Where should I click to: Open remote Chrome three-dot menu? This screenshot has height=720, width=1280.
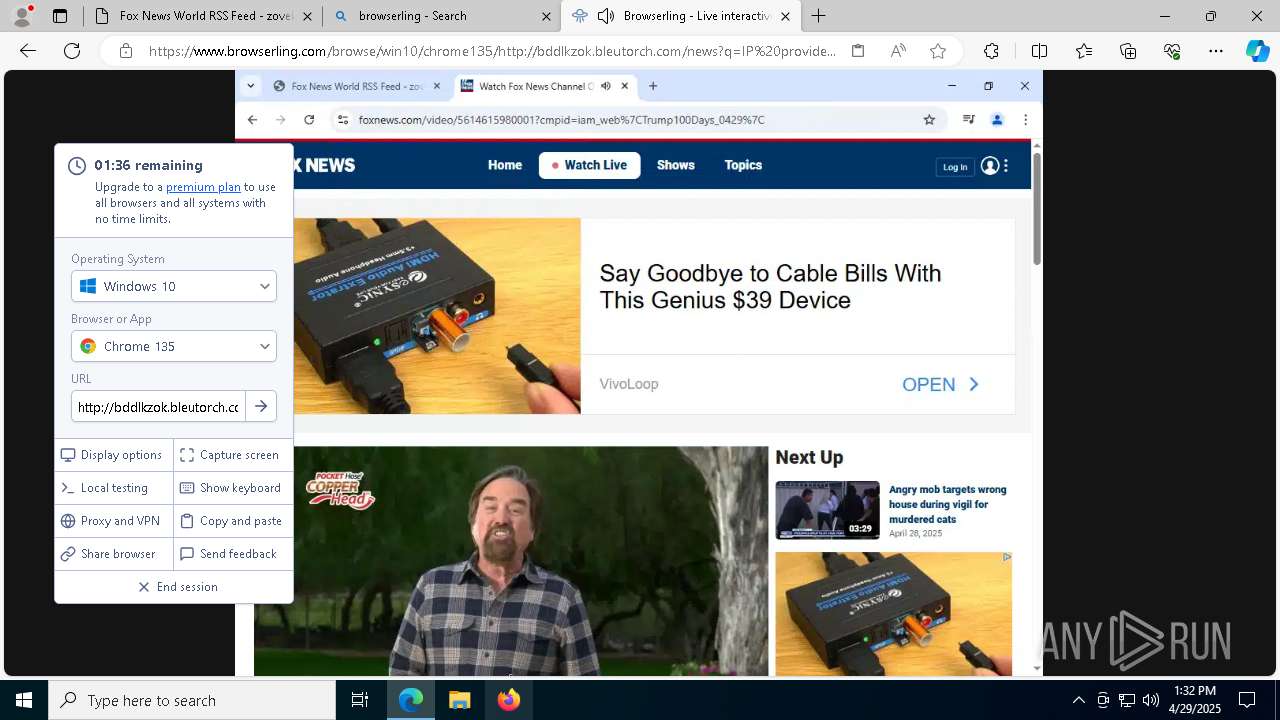tap(1025, 120)
